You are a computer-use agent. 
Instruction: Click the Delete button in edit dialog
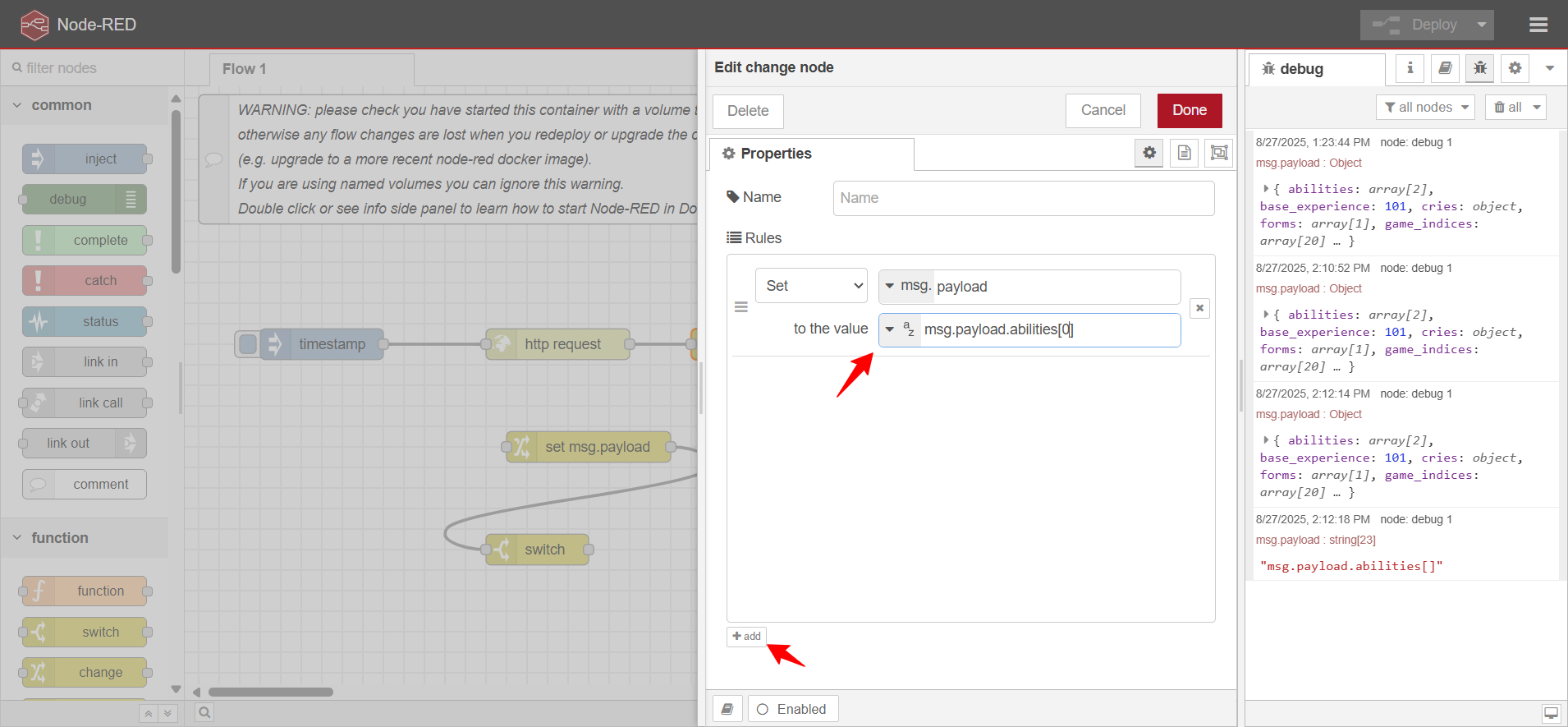[x=748, y=111]
